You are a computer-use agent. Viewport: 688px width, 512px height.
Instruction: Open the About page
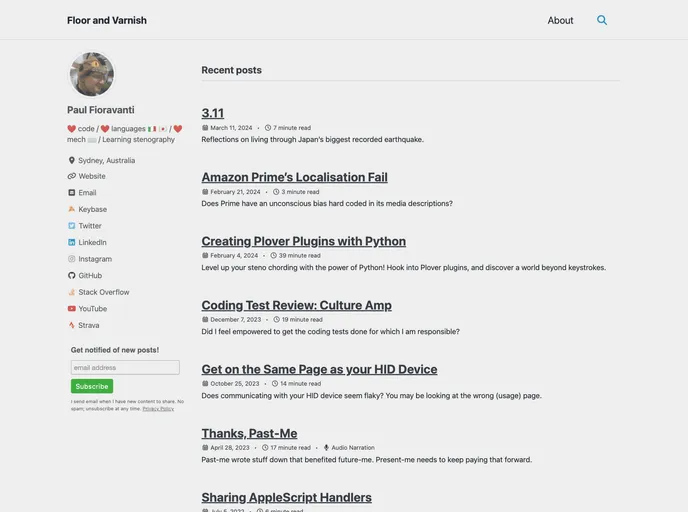[x=560, y=20]
